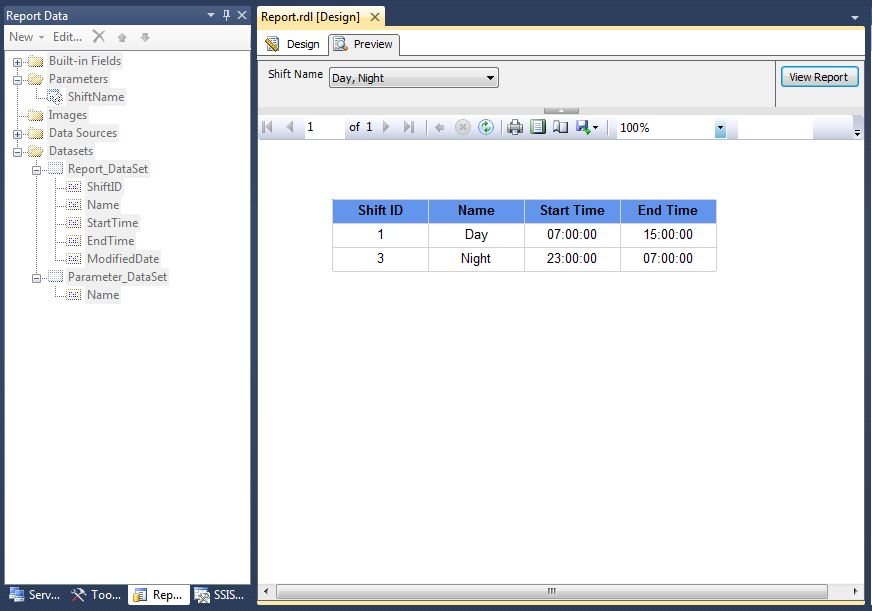Select Name field under Parameter_DataSet
This screenshot has height=611, width=872.
103,295
